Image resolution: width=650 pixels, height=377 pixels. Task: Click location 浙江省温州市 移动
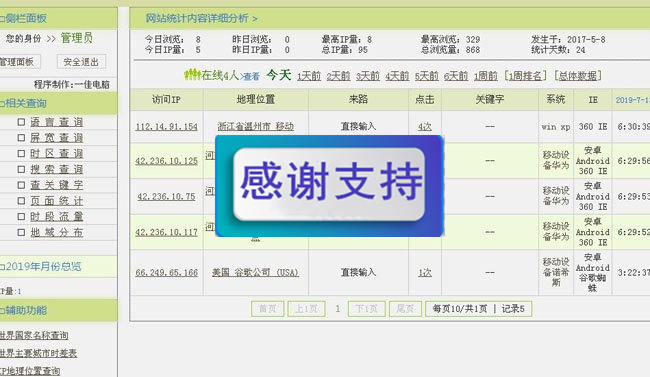coord(255,126)
